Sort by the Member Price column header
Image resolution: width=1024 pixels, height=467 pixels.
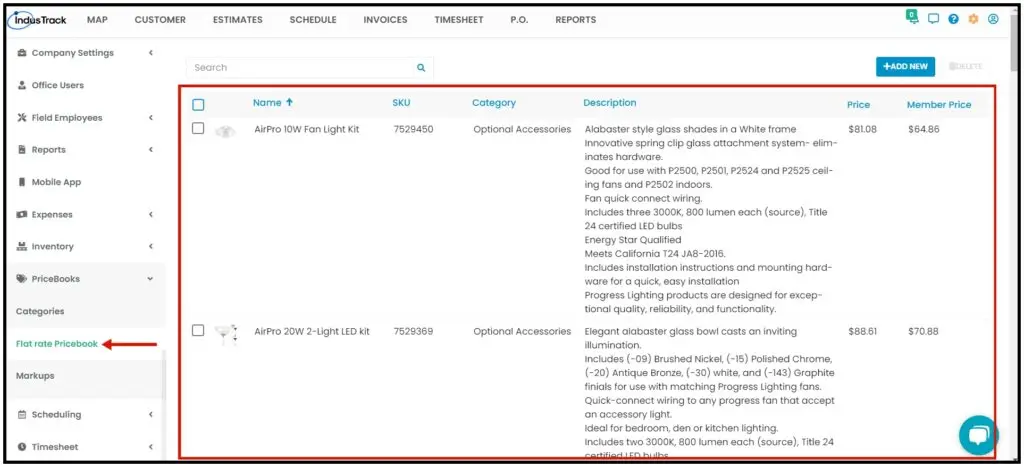click(938, 105)
